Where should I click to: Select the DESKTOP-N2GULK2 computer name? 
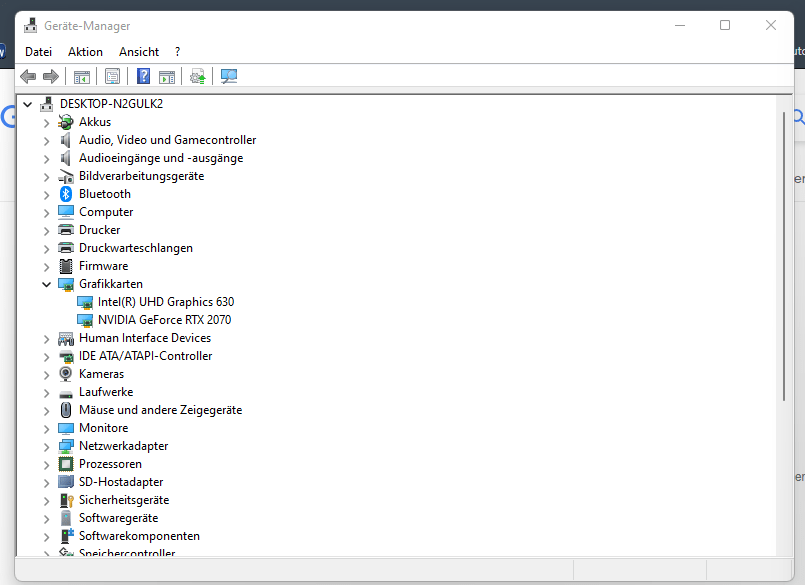coord(111,104)
